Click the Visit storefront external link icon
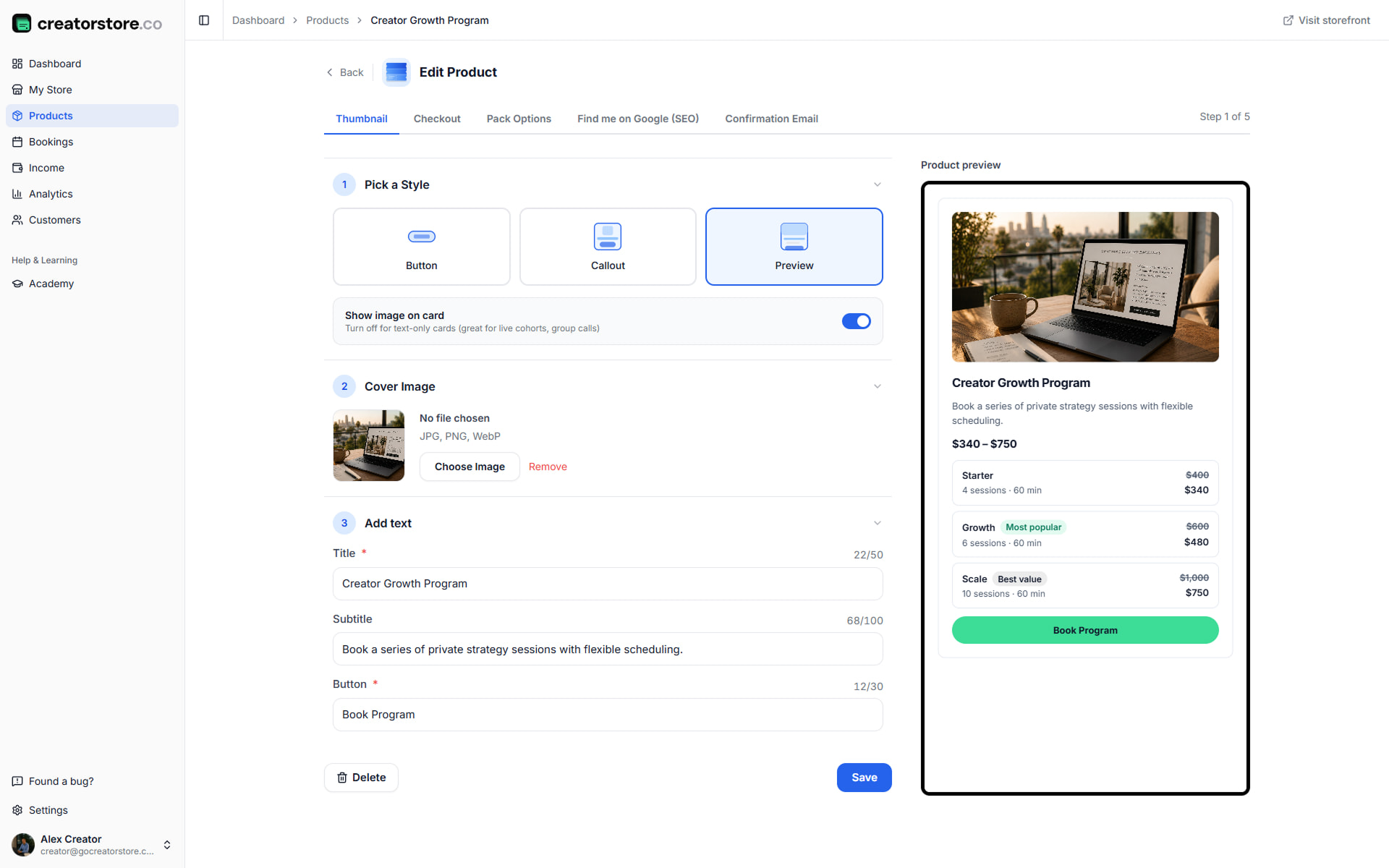This screenshot has height=868, width=1389. (1288, 20)
